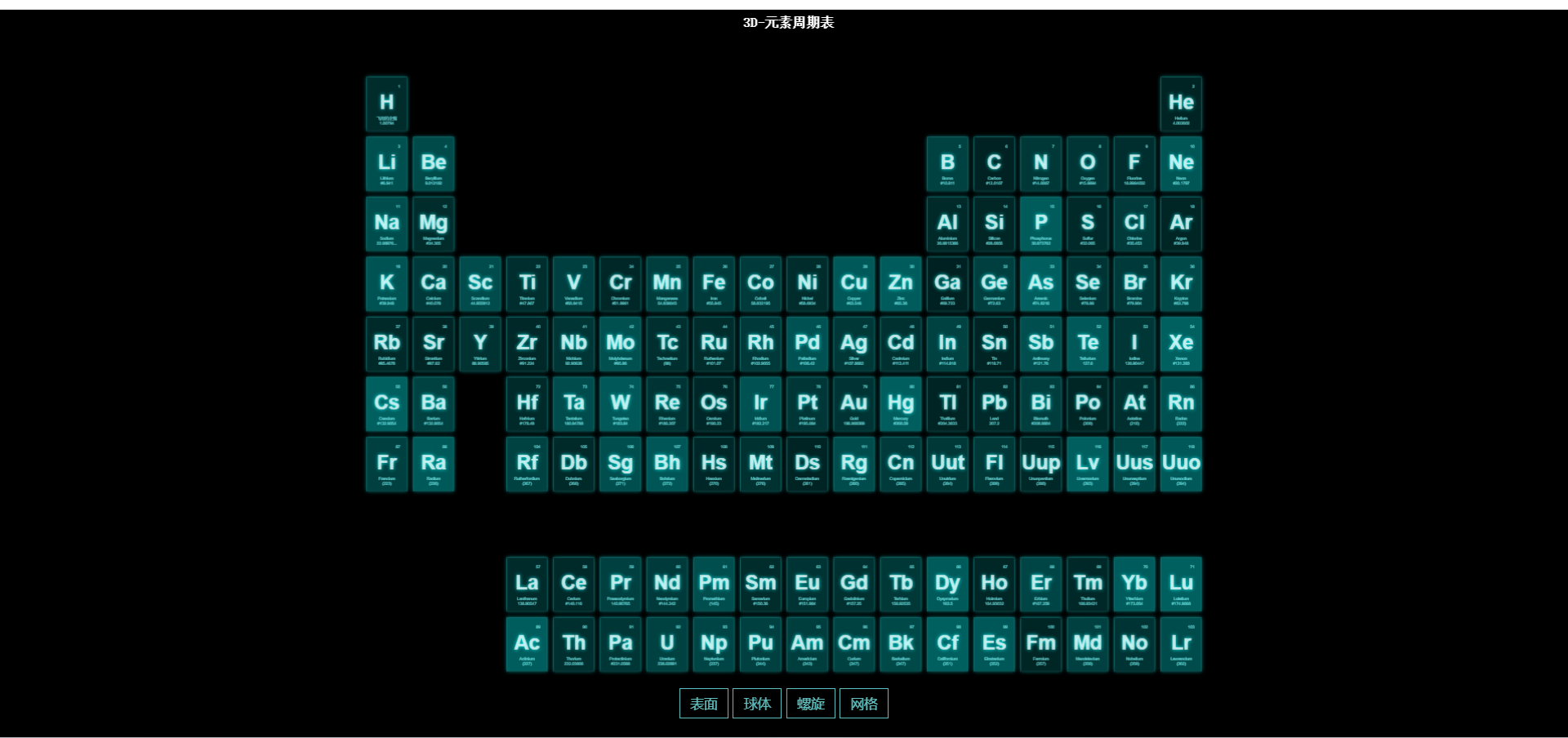Image resolution: width=1568 pixels, height=738 pixels.
Task: Select the Silicon (Si) tile
Action: coord(994,224)
